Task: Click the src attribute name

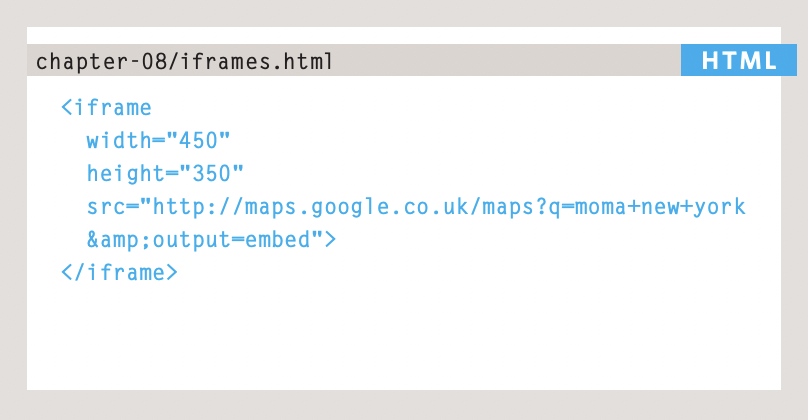Action: [x=106, y=207]
